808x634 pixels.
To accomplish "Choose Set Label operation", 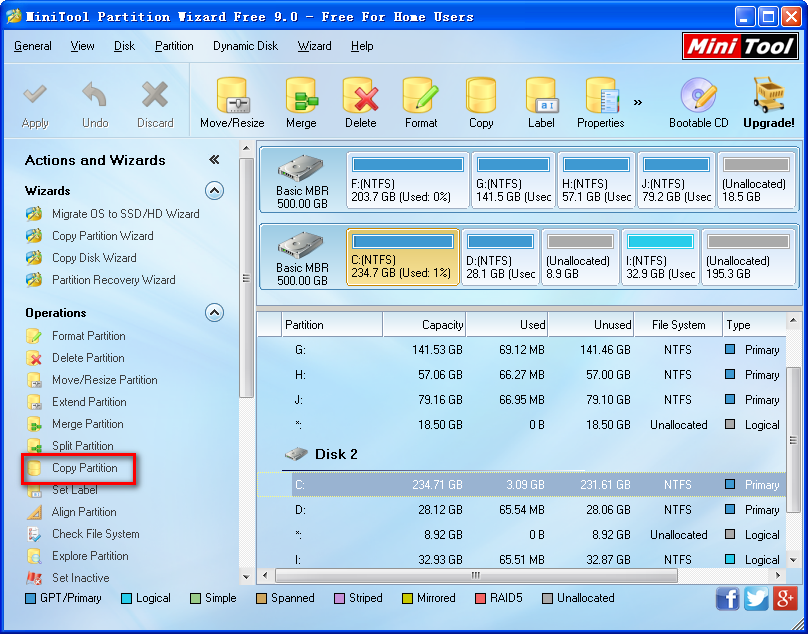I will (75, 490).
